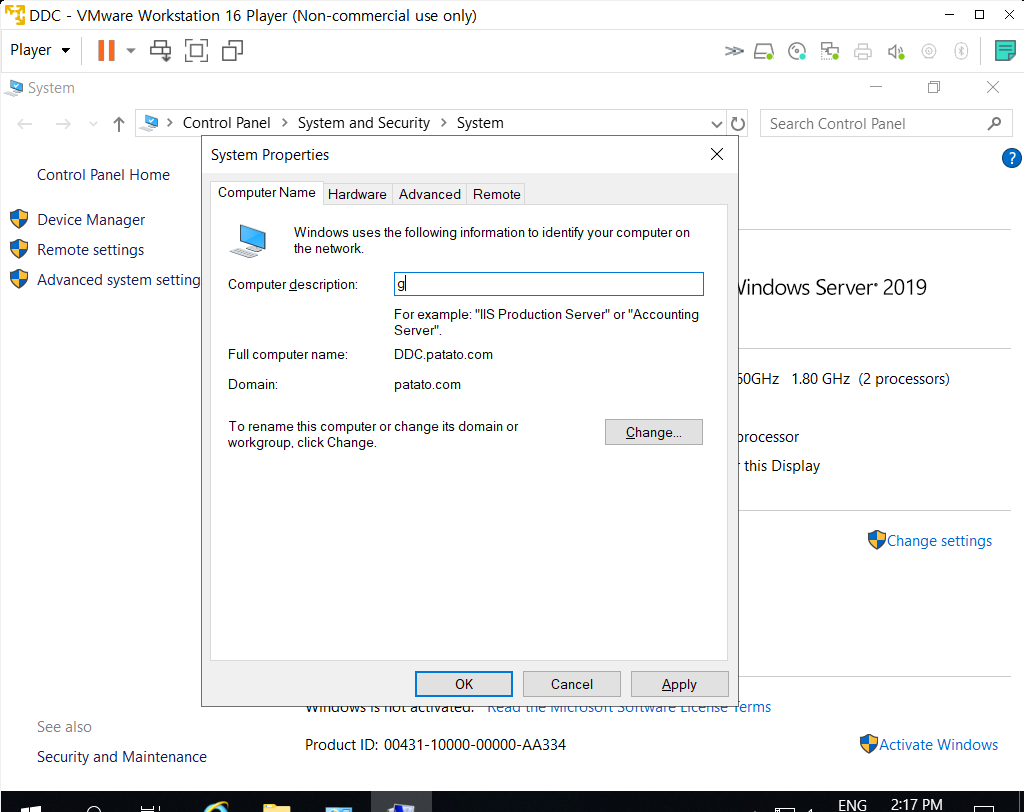Click the computer icon in the address bar
Screen dimensions: 1024x812
[151, 123]
